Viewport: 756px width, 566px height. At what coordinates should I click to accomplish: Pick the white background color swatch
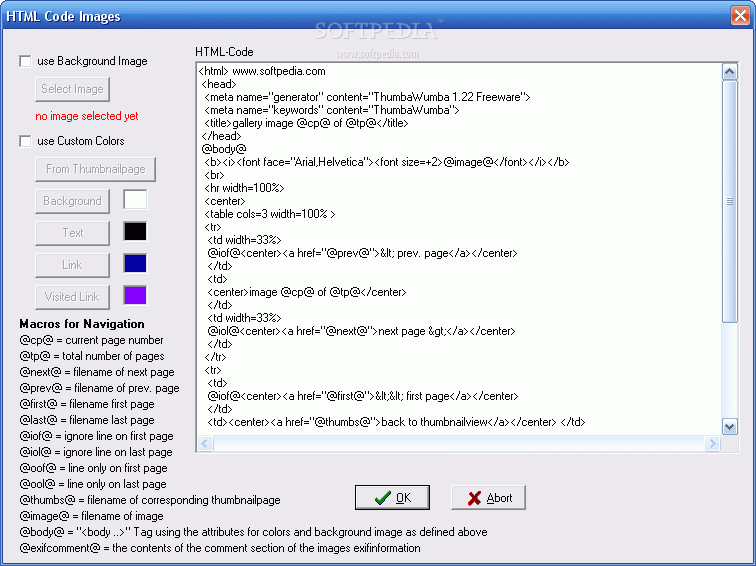[135, 200]
